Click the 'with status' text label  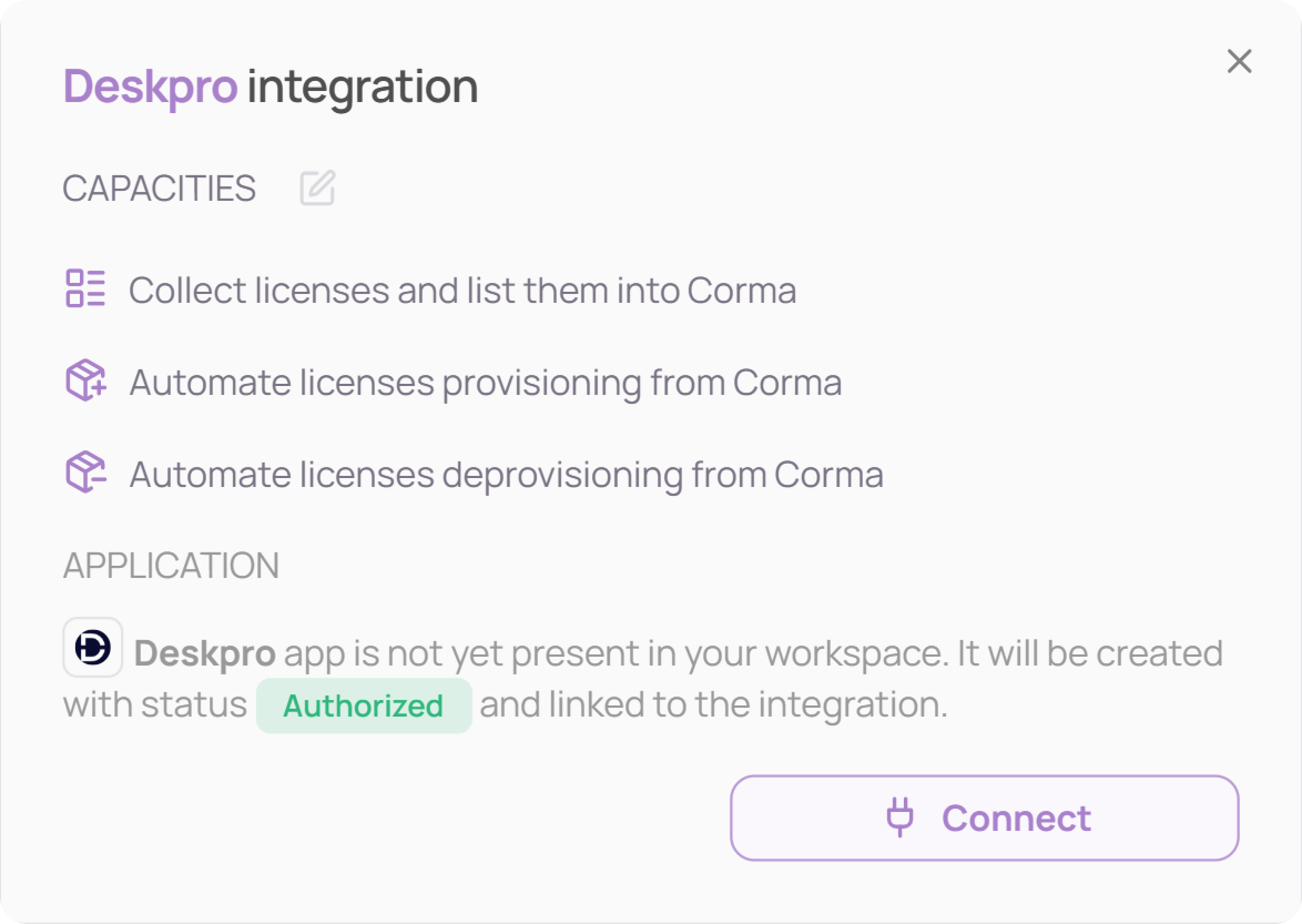(155, 704)
